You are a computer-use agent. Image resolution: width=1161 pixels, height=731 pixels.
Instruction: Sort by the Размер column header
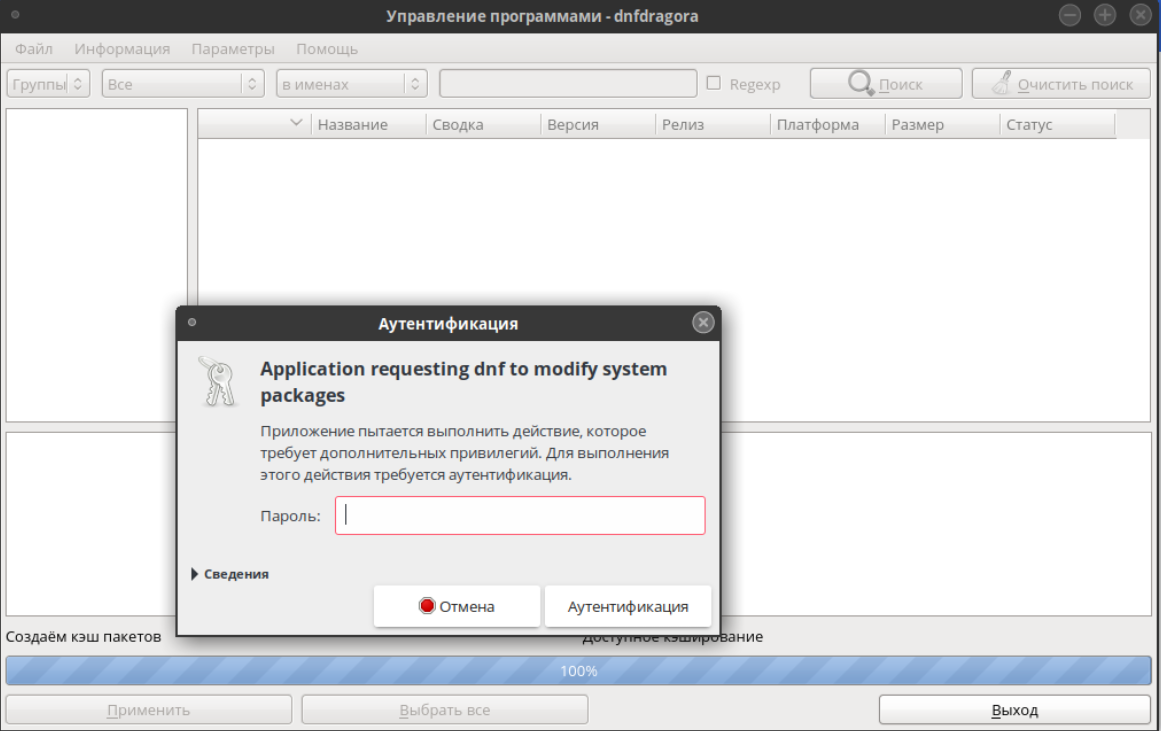(x=942, y=124)
